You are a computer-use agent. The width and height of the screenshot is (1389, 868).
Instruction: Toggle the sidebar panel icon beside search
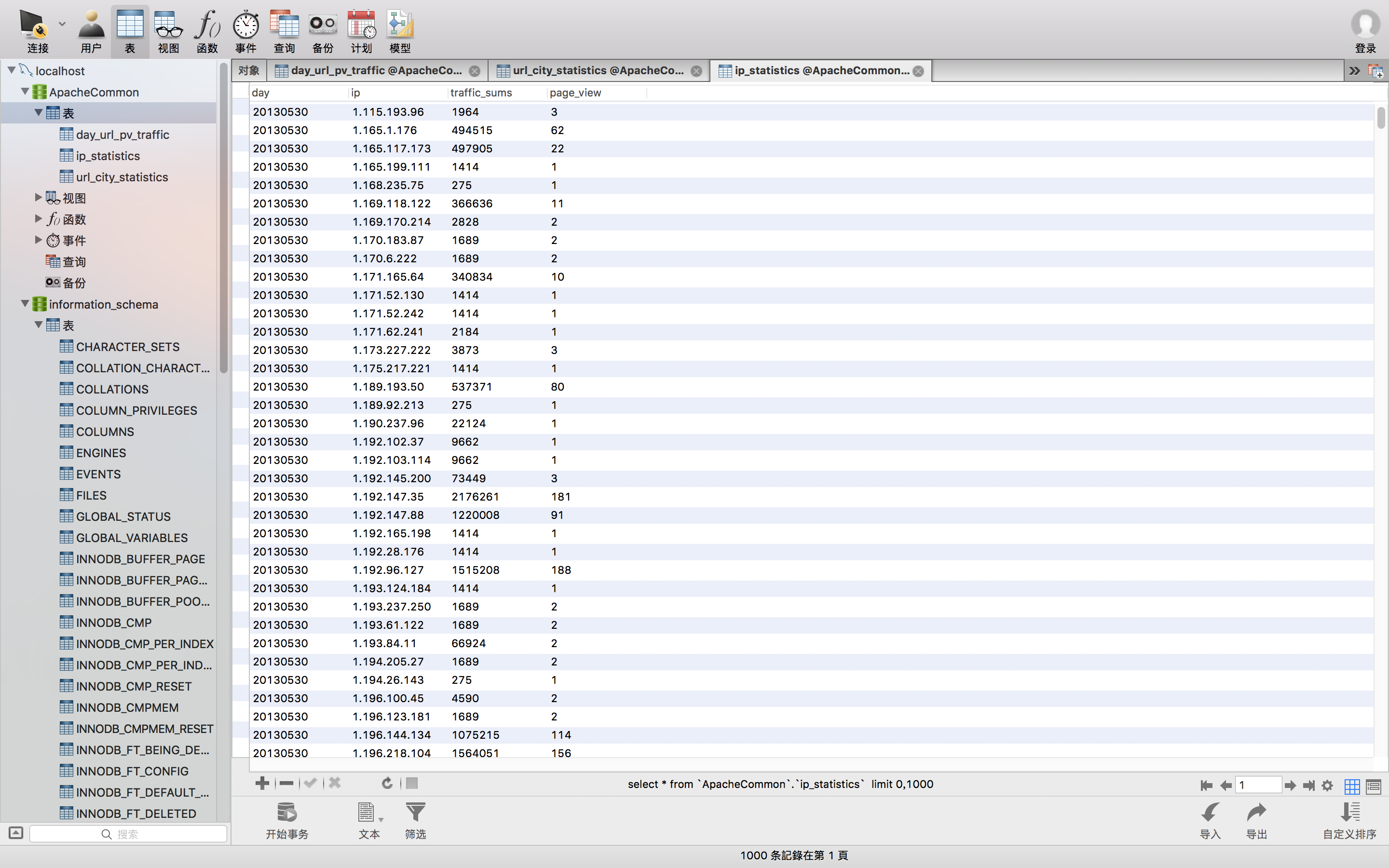[x=16, y=833]
